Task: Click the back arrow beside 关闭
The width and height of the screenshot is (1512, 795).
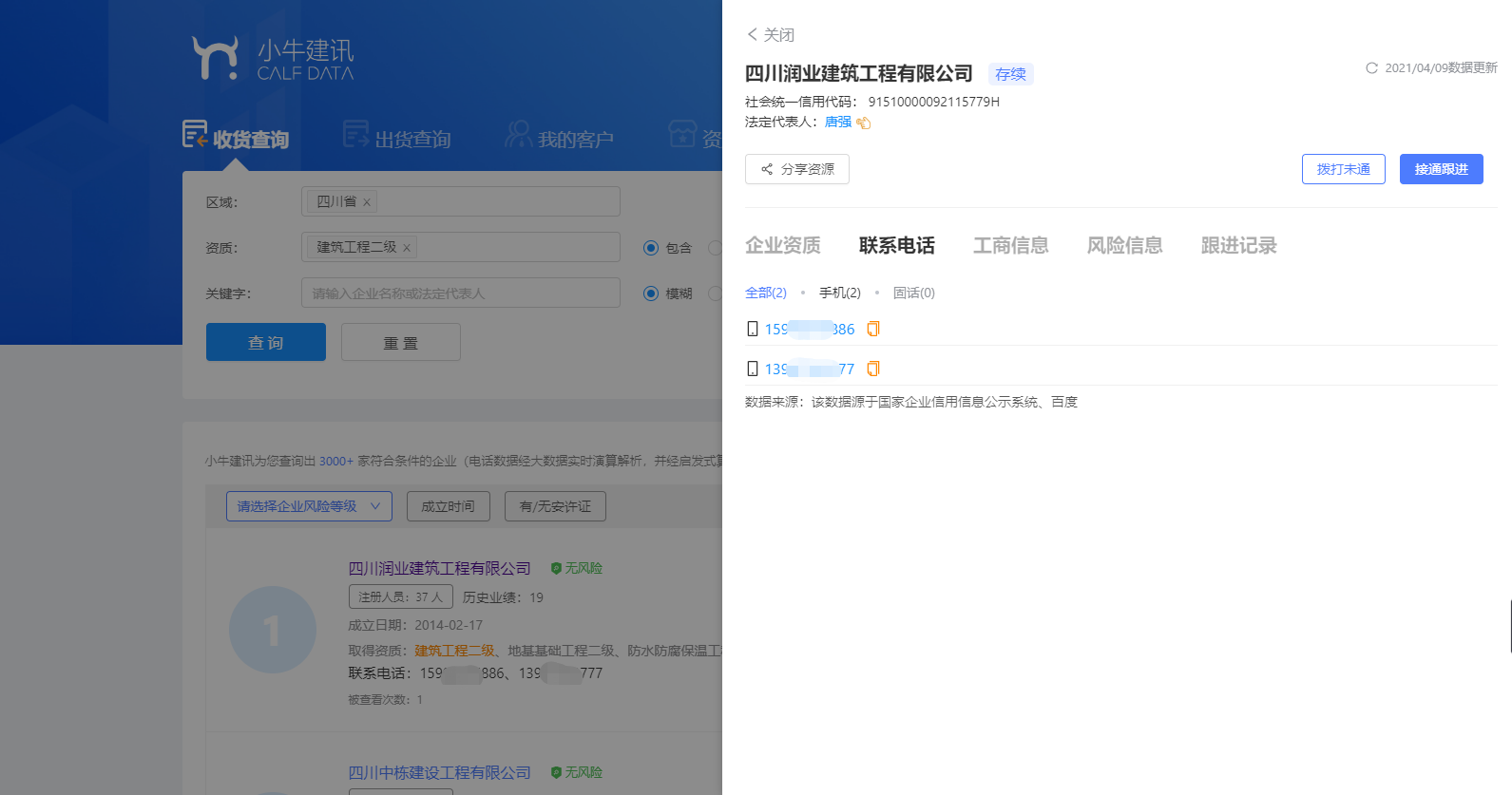Action: 752,34
